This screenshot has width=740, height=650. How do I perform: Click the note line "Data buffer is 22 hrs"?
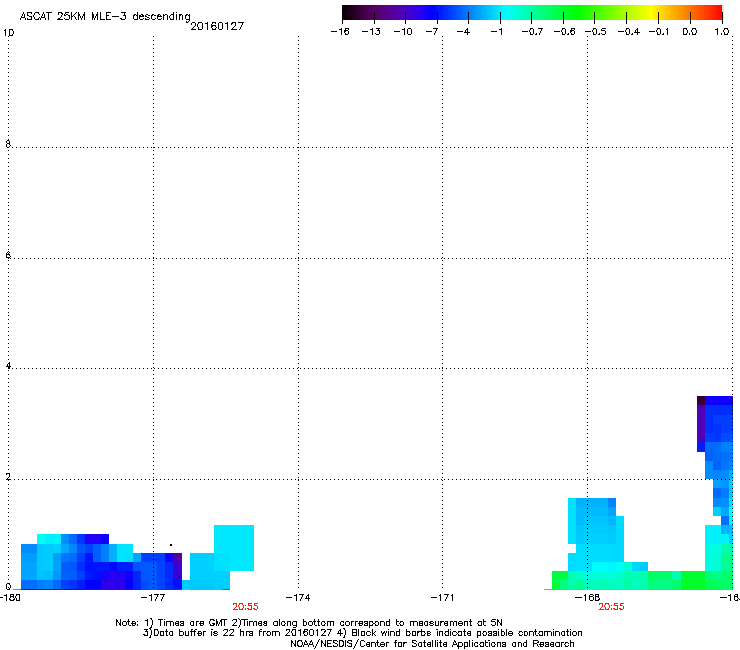pos(362,633)
